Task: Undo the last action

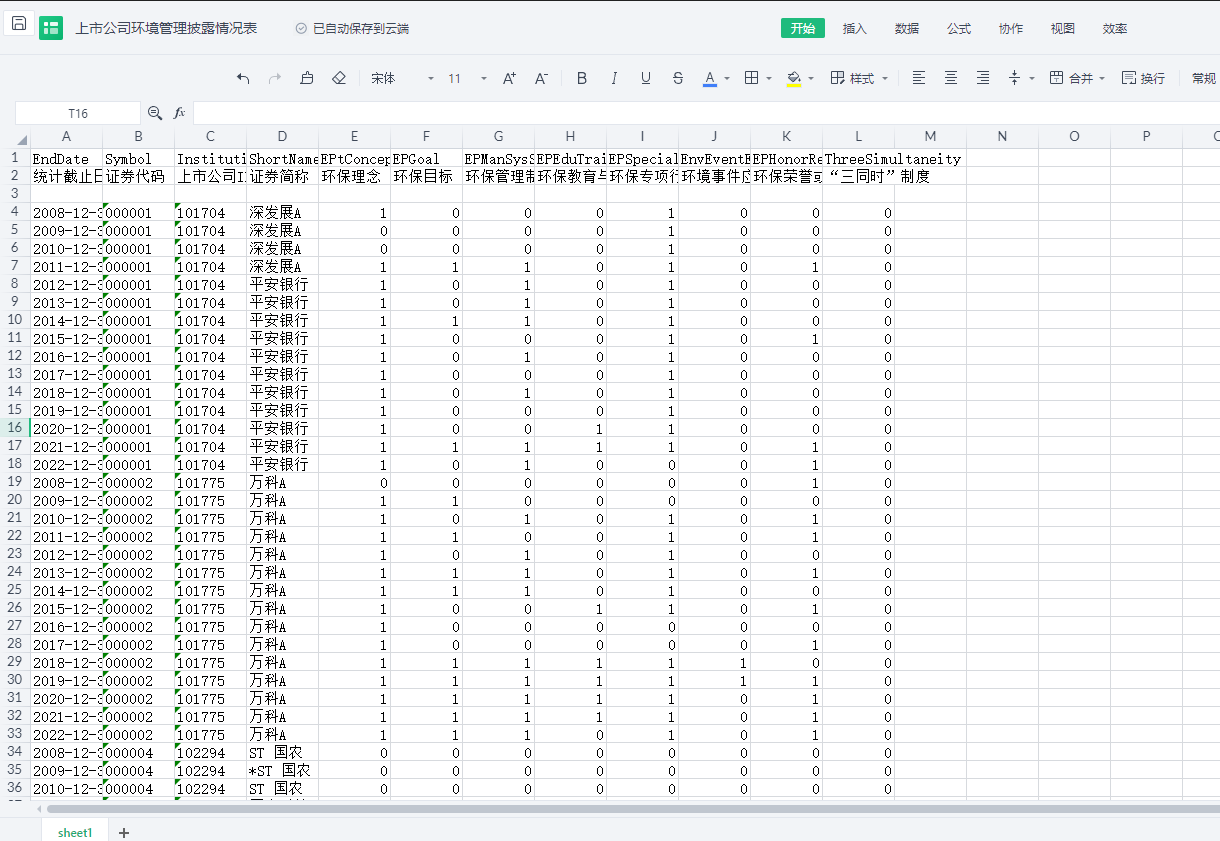Action: pos(243,78)
